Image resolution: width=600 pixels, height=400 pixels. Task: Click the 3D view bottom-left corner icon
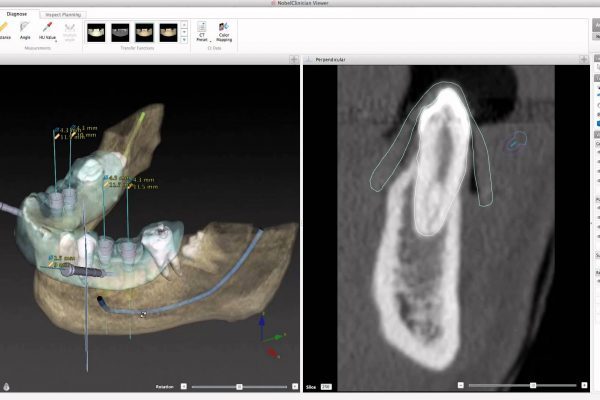pos(6,385)
